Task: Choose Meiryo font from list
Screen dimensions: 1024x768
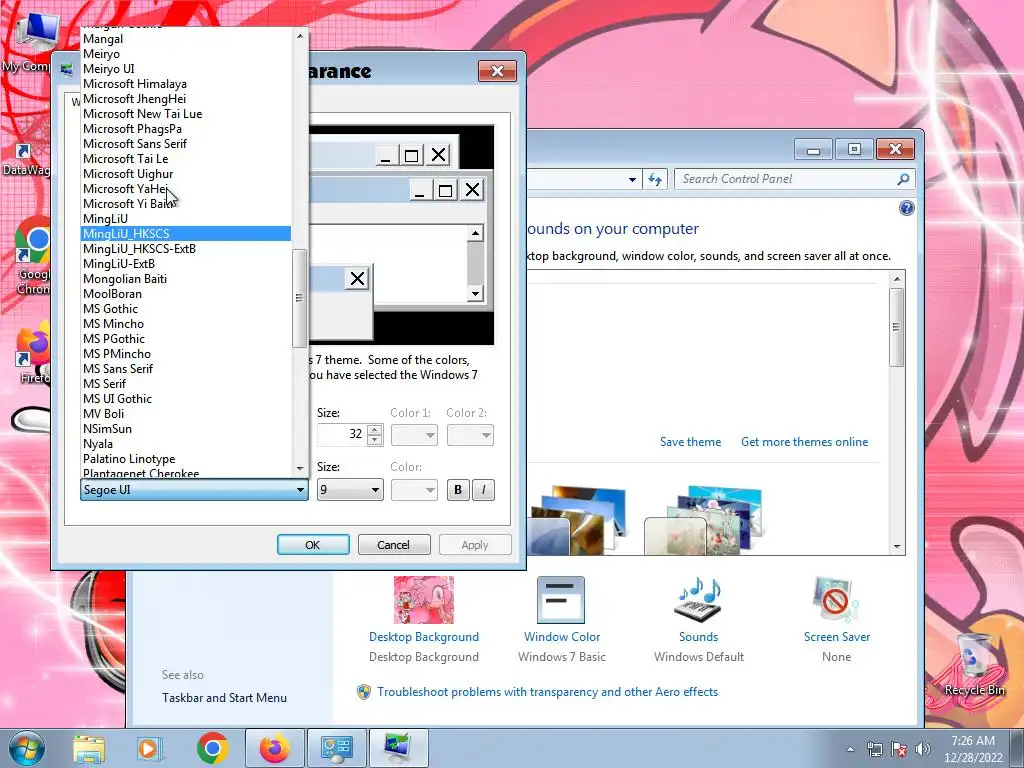Action: pyautogui.click(x=186, y=54)
